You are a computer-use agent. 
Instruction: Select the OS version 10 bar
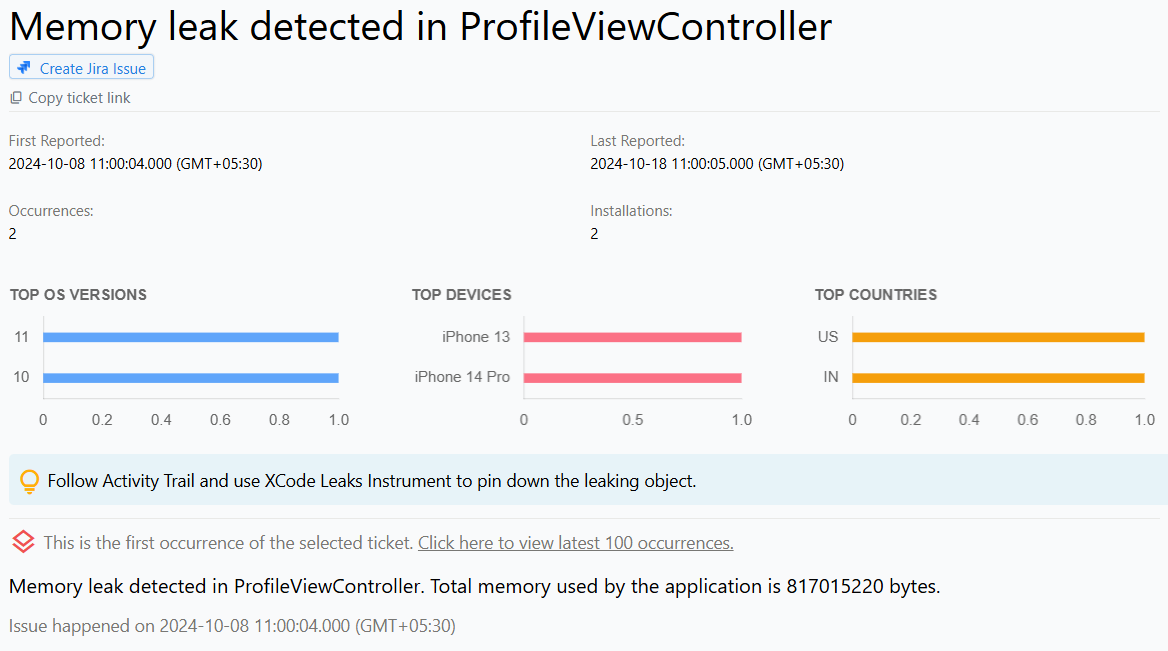coord(190,377)
